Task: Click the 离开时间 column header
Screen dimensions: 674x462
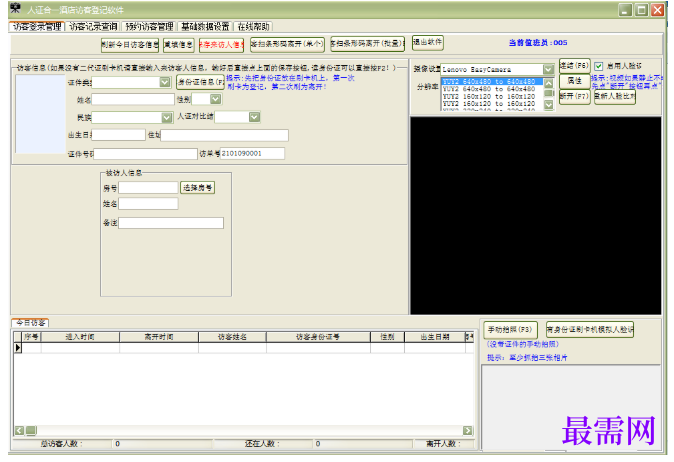Action: pos(159,337)
